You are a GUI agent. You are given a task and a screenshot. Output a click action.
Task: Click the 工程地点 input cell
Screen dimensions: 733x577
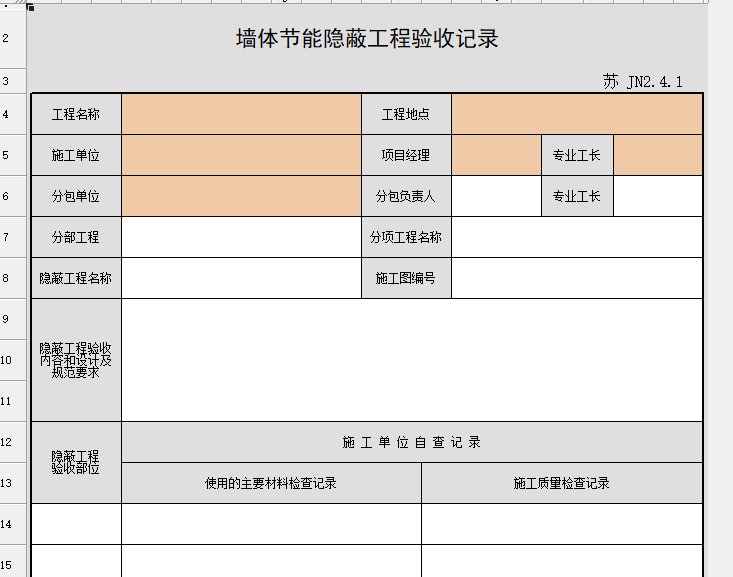577,114
